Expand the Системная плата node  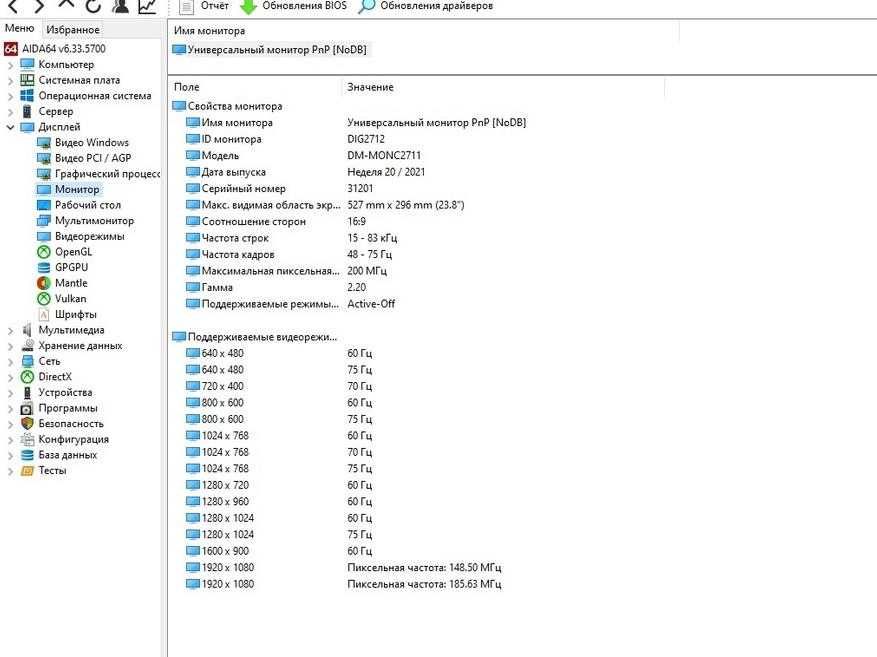point(10,81)
